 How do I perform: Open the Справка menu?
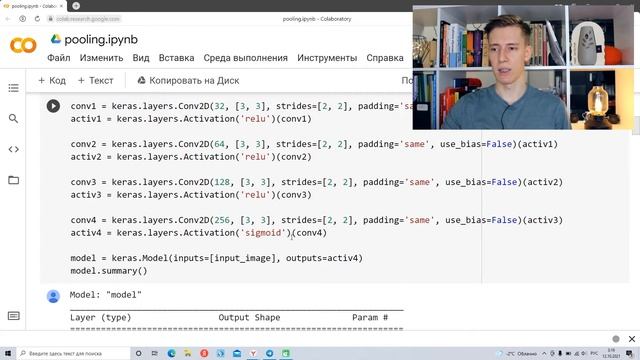click(385, 58)
